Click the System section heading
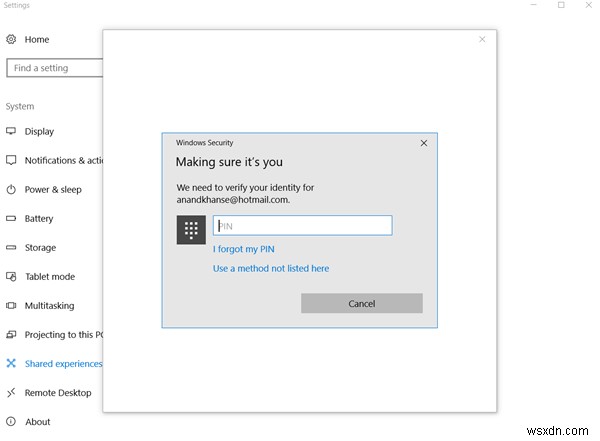 (x=20, y=106)
